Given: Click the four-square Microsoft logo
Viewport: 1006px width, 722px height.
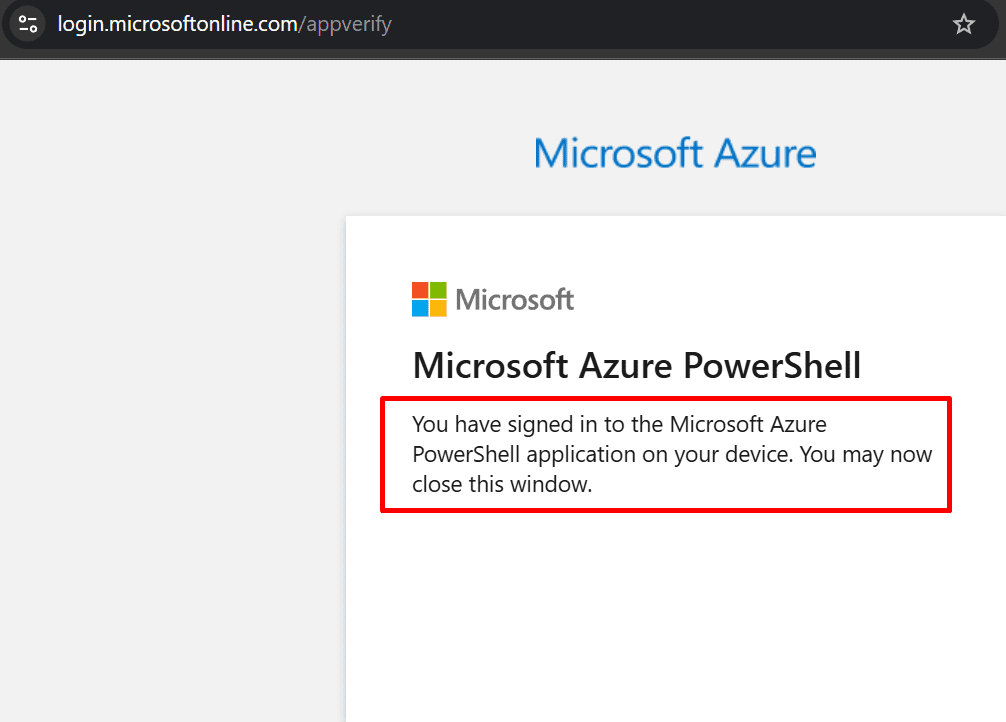Looking at the screenshot, I should [429, 299].
